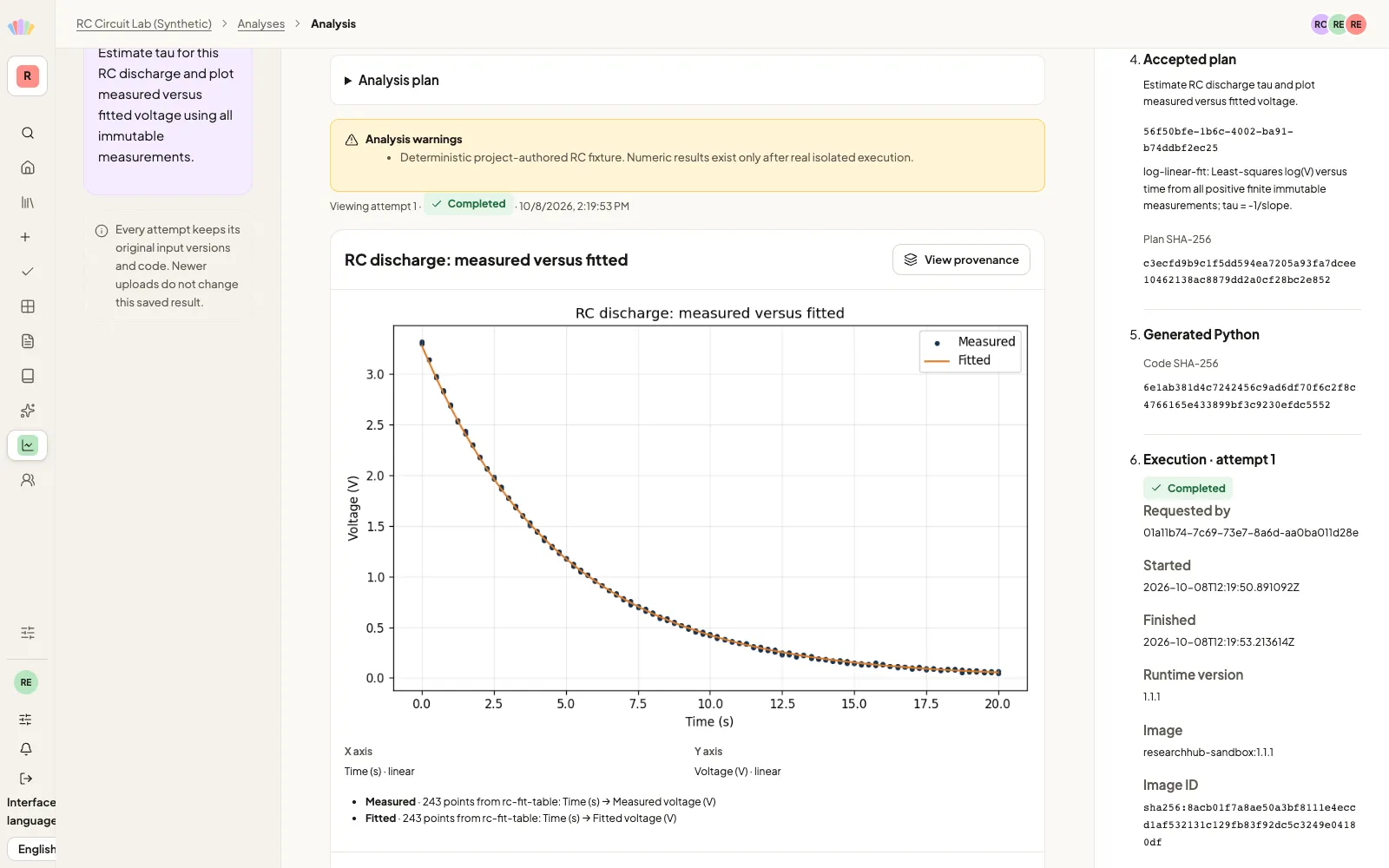Click the red RE collaborator avatar at top right

point(1356,24)
